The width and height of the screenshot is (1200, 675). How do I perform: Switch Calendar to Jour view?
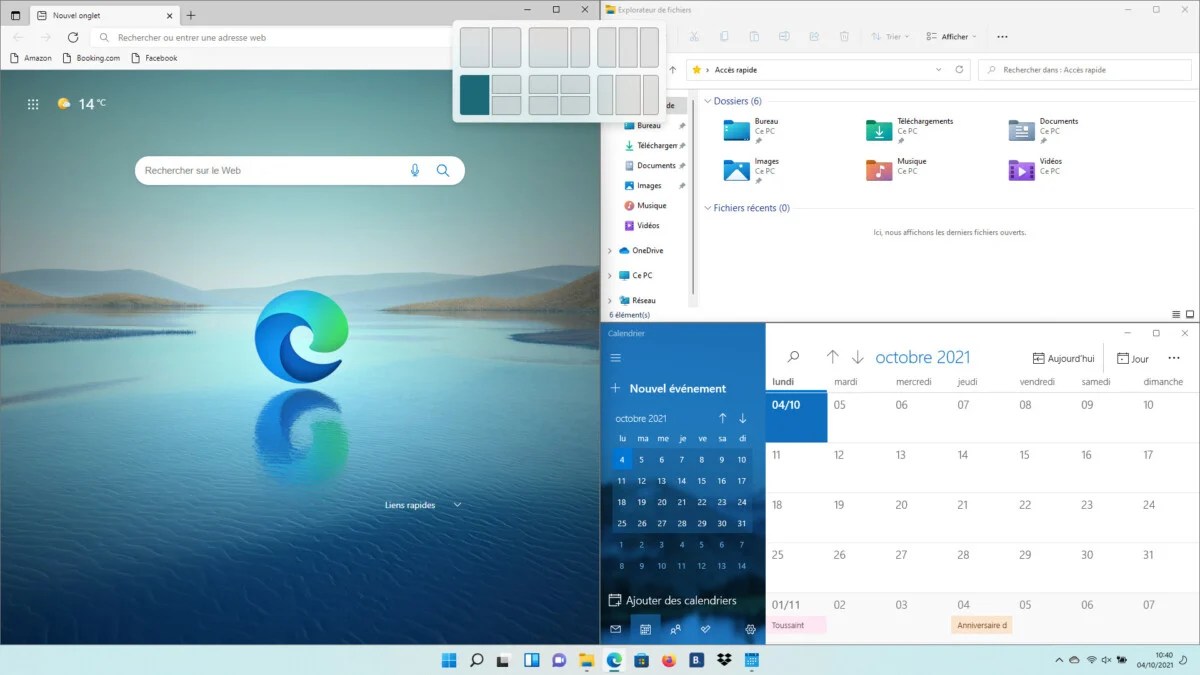[1133, 358]
